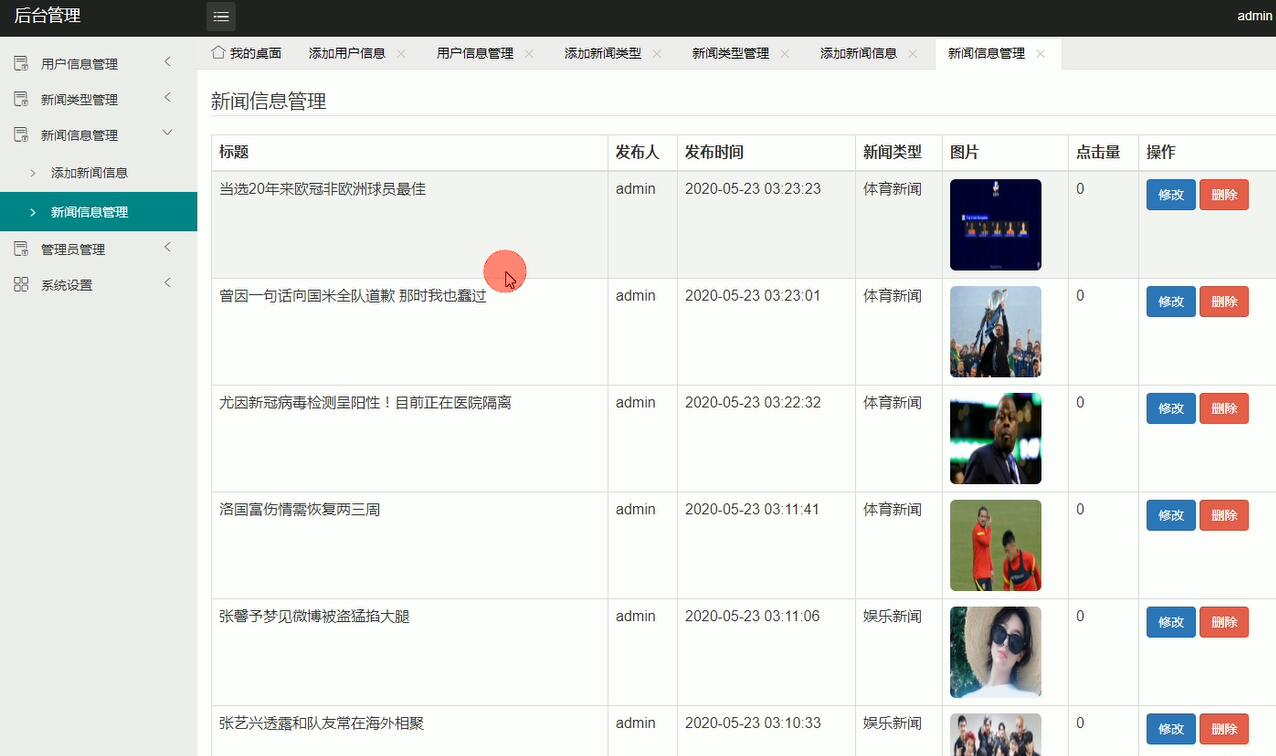This screenshot has width=1276, height=756.
Task: Click timestamp 2020-05-23 03:11:06
Action: pos(753,617)
